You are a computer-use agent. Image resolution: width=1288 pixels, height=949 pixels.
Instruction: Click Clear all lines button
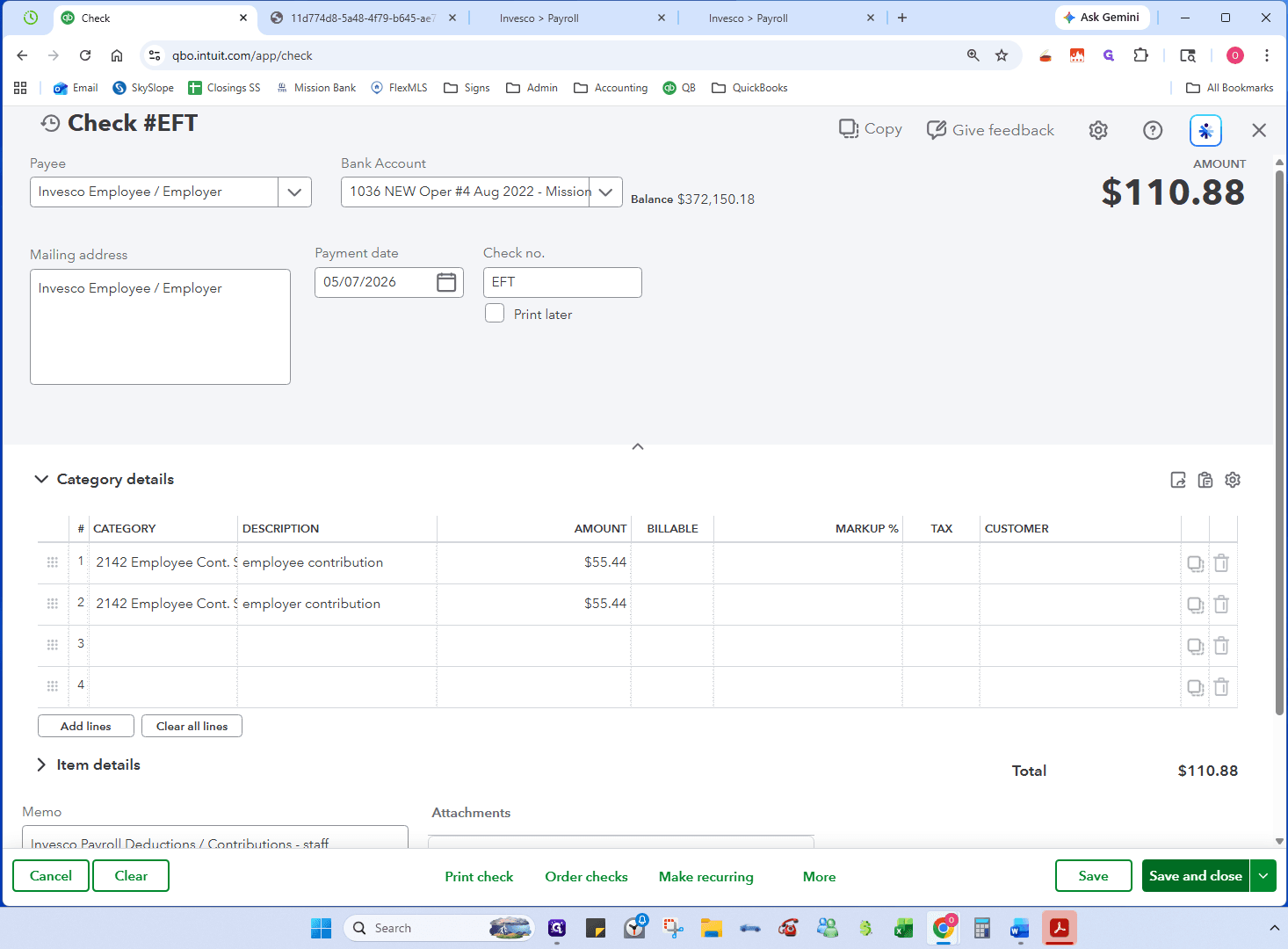[x=192, y=726]
